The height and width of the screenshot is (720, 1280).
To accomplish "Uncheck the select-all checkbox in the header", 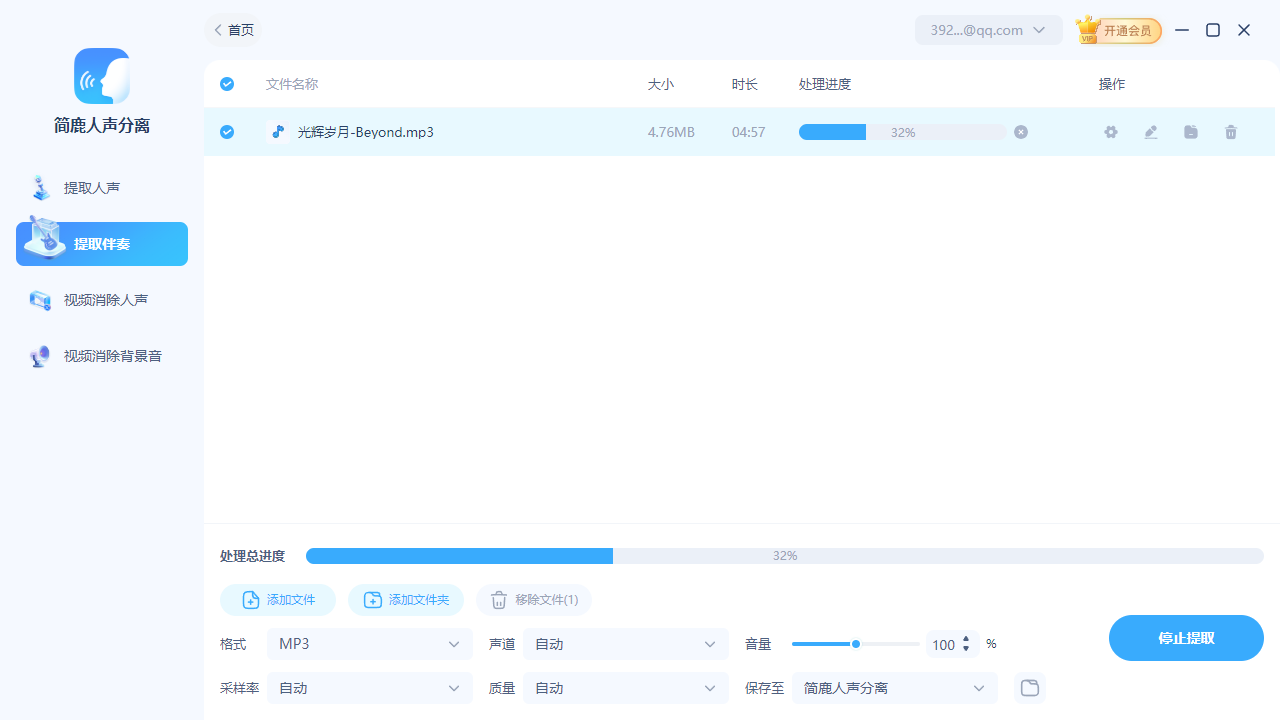I will (226, 84).
